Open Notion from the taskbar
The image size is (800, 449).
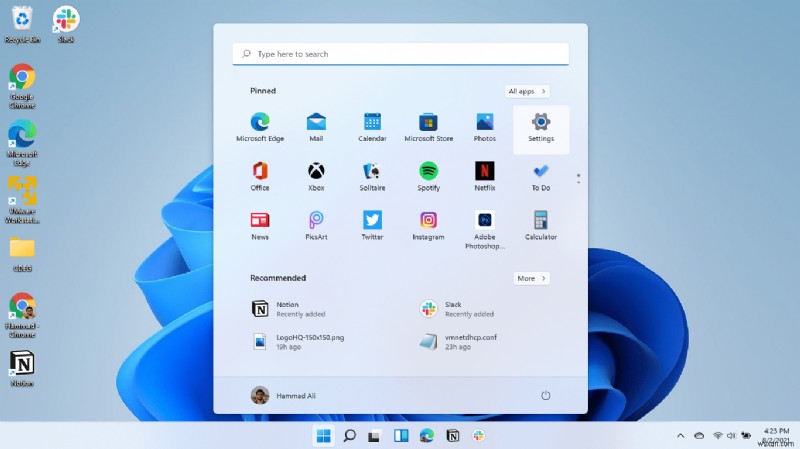[x=453, y=436]
